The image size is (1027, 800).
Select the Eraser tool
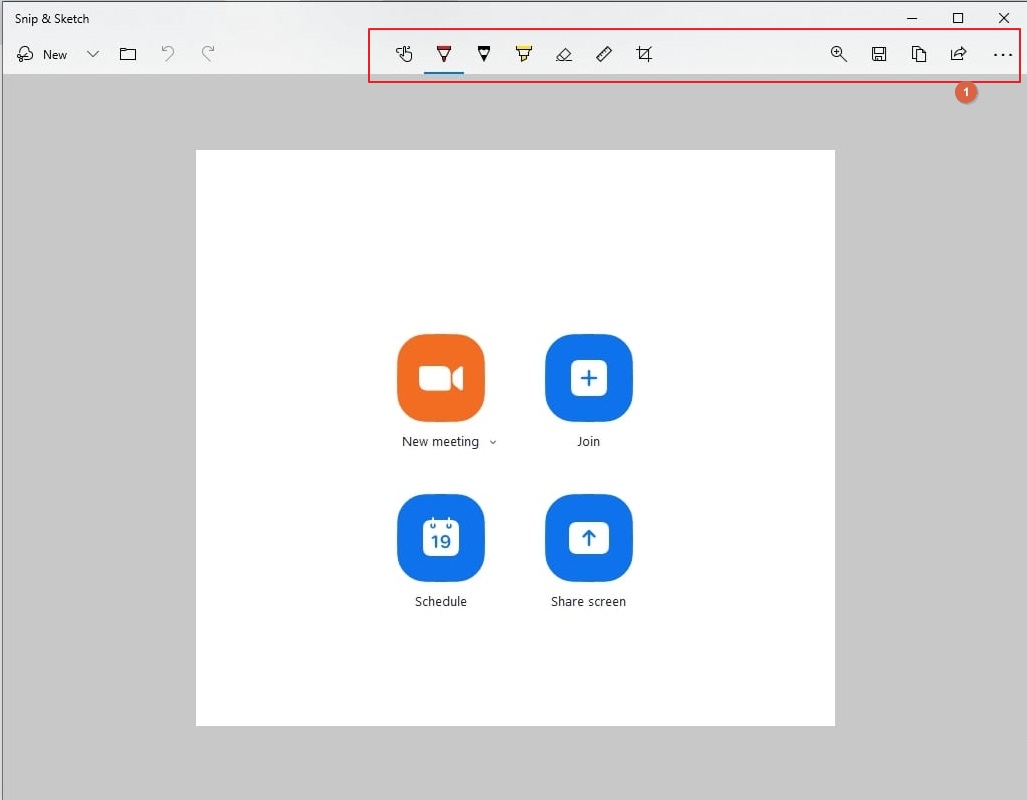click(564, 54)
